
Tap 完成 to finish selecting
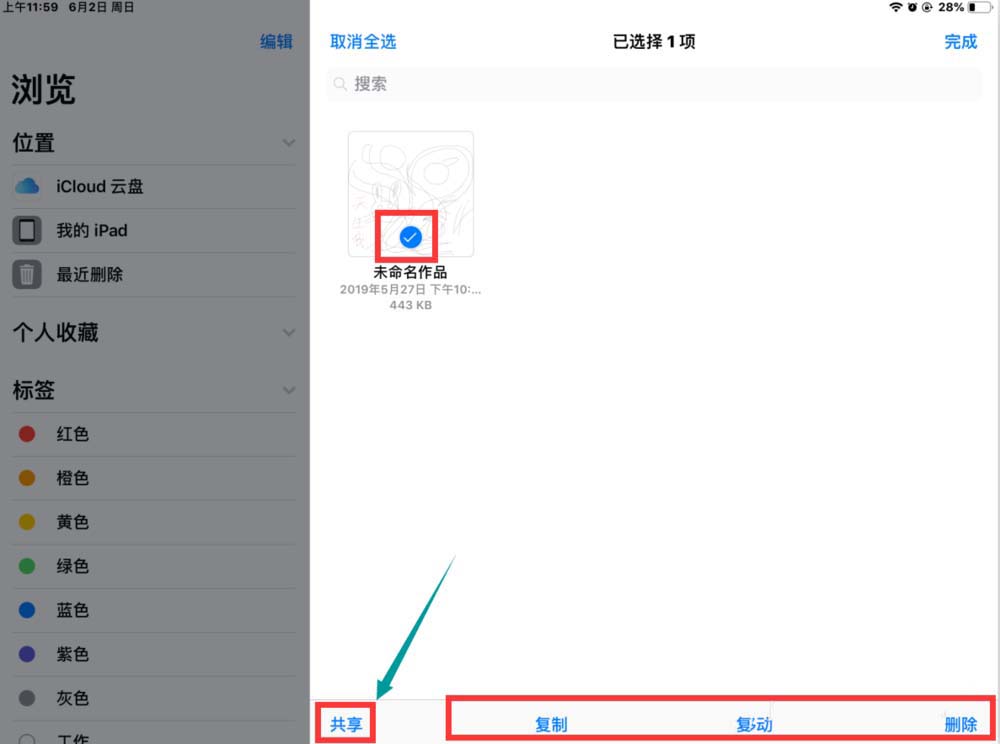coord(960,41)
